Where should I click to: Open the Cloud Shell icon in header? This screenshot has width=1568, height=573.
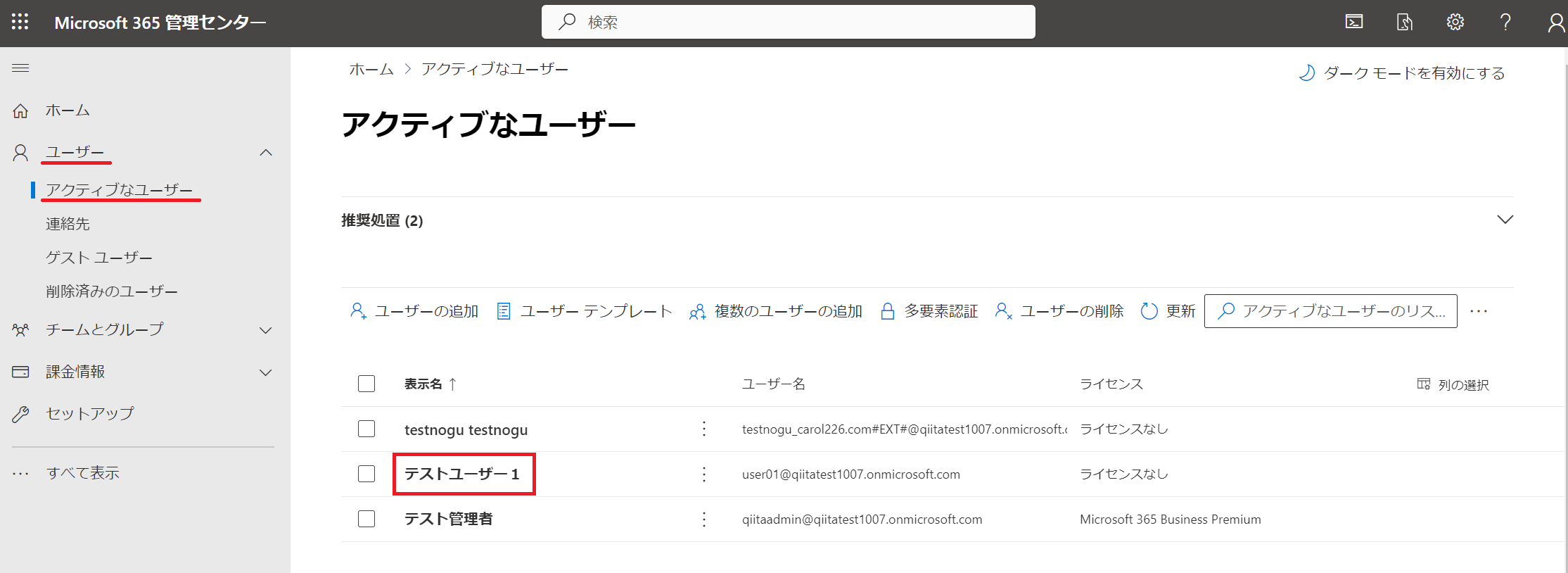pos(1354,23)
